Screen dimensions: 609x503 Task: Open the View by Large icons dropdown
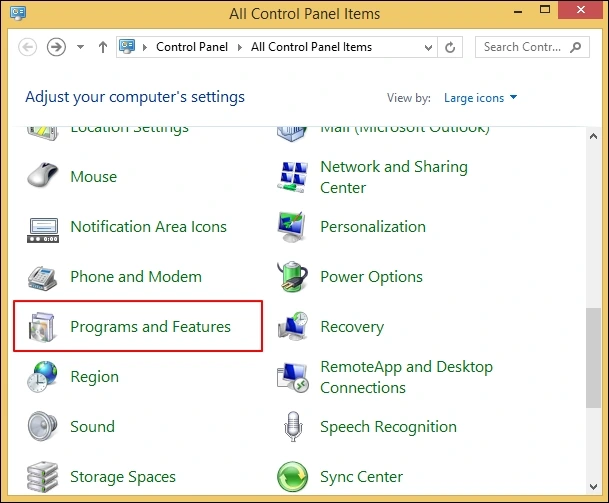480,97
